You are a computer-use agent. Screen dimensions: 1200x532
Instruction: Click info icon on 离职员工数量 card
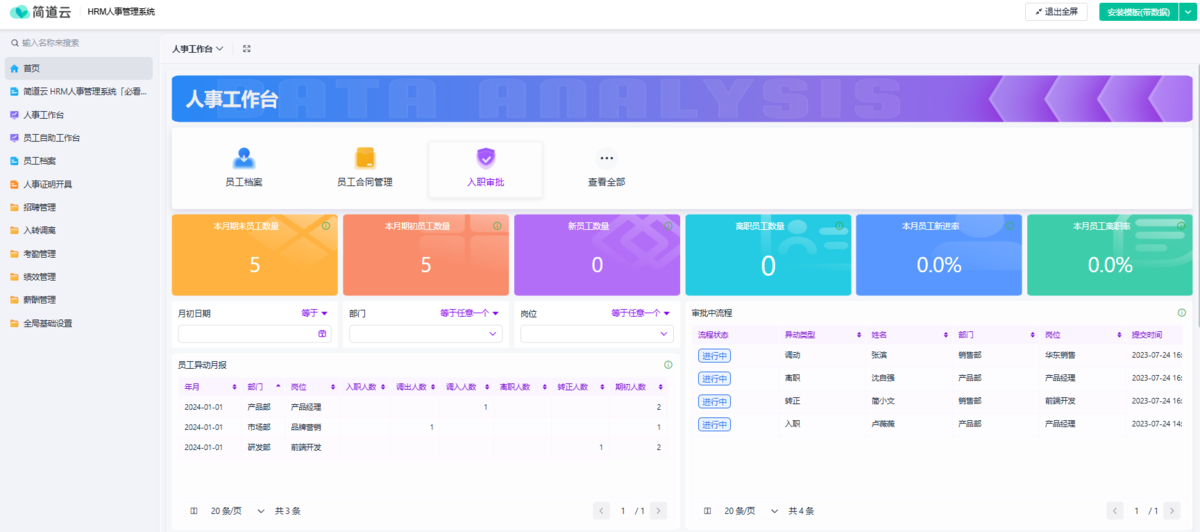coord(839,225)
